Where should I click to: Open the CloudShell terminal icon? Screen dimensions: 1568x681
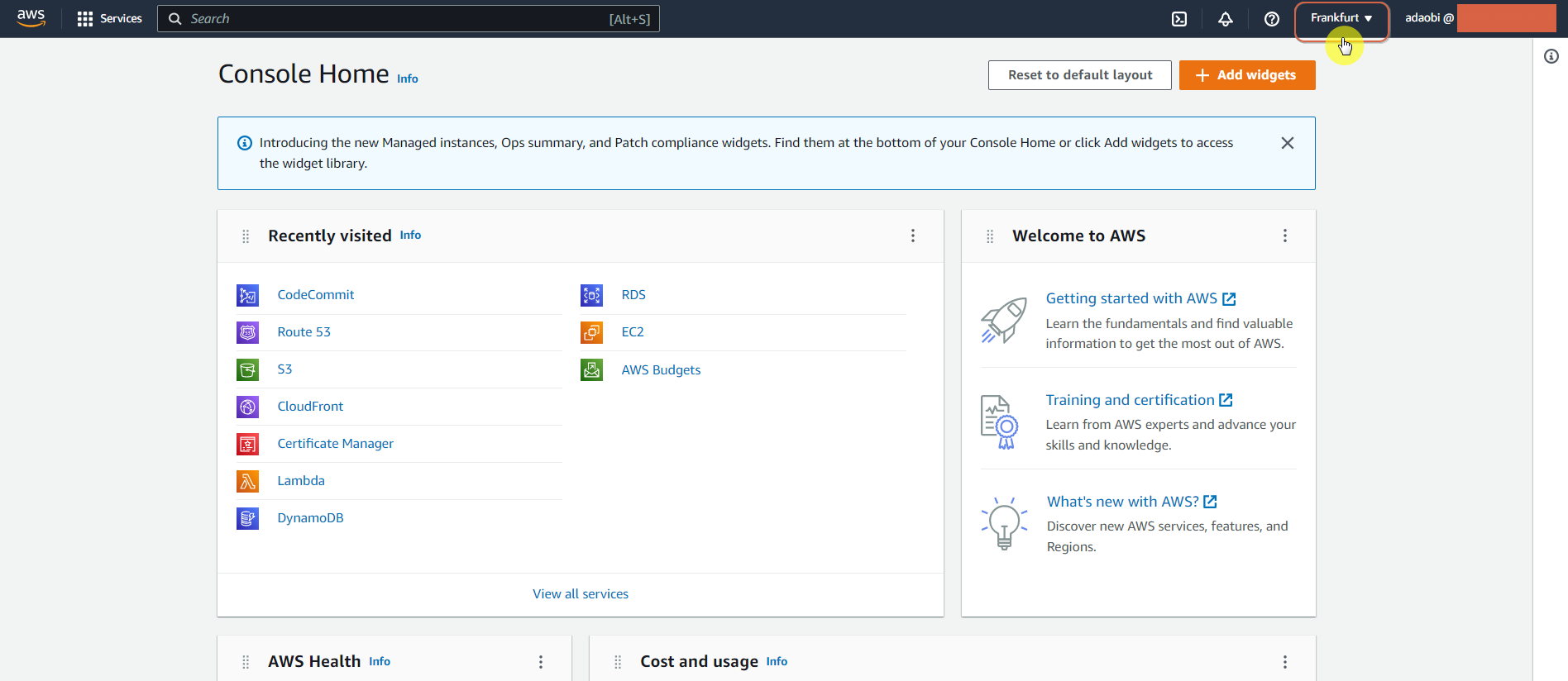pos(1179,19)
